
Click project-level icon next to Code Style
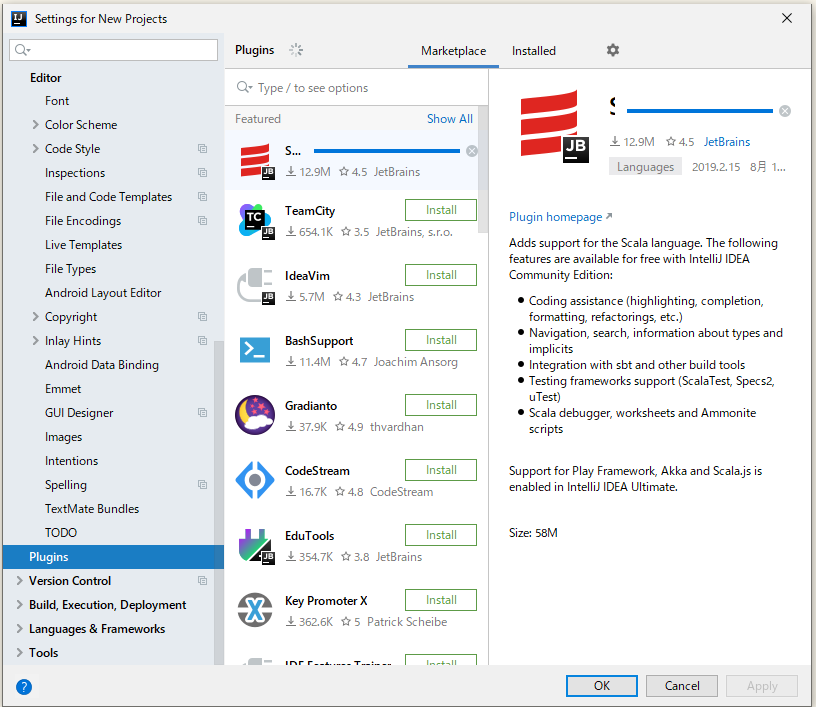pos(202,149)
